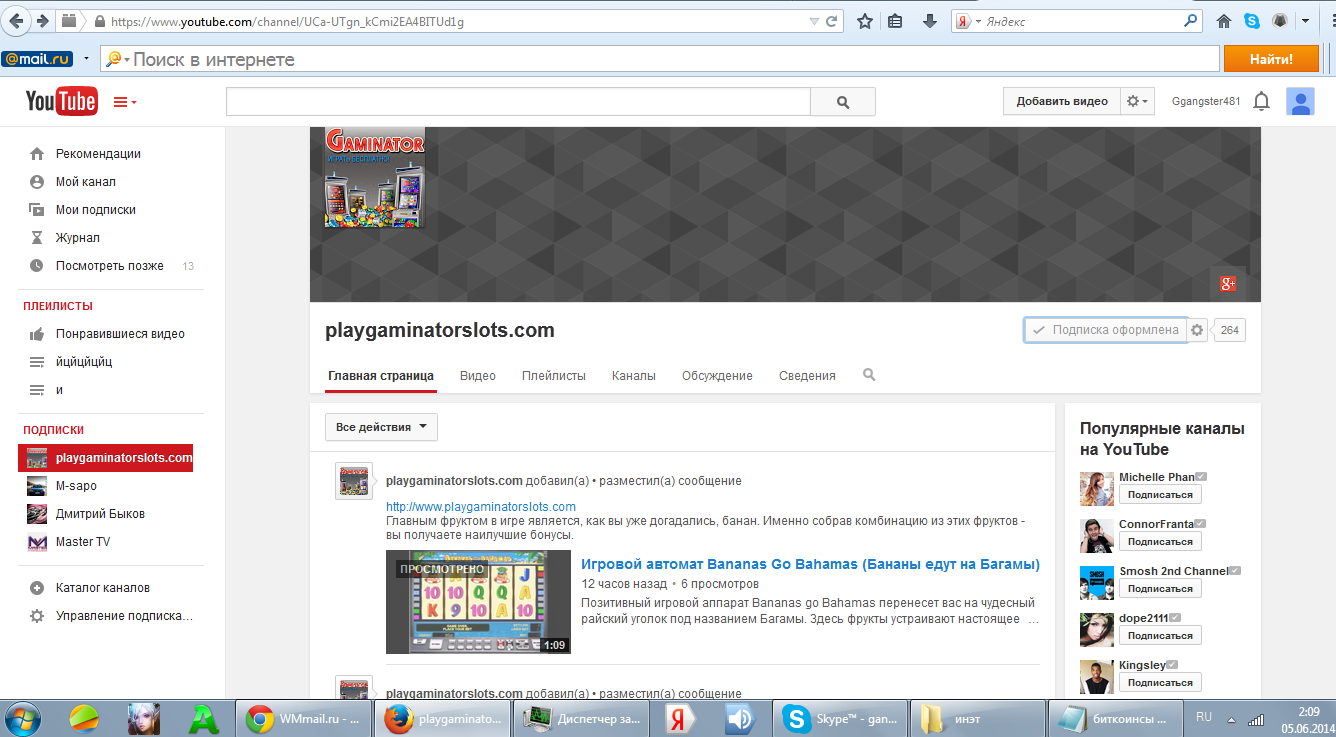Open the YouTube guide menu icon

click(124, 102)
